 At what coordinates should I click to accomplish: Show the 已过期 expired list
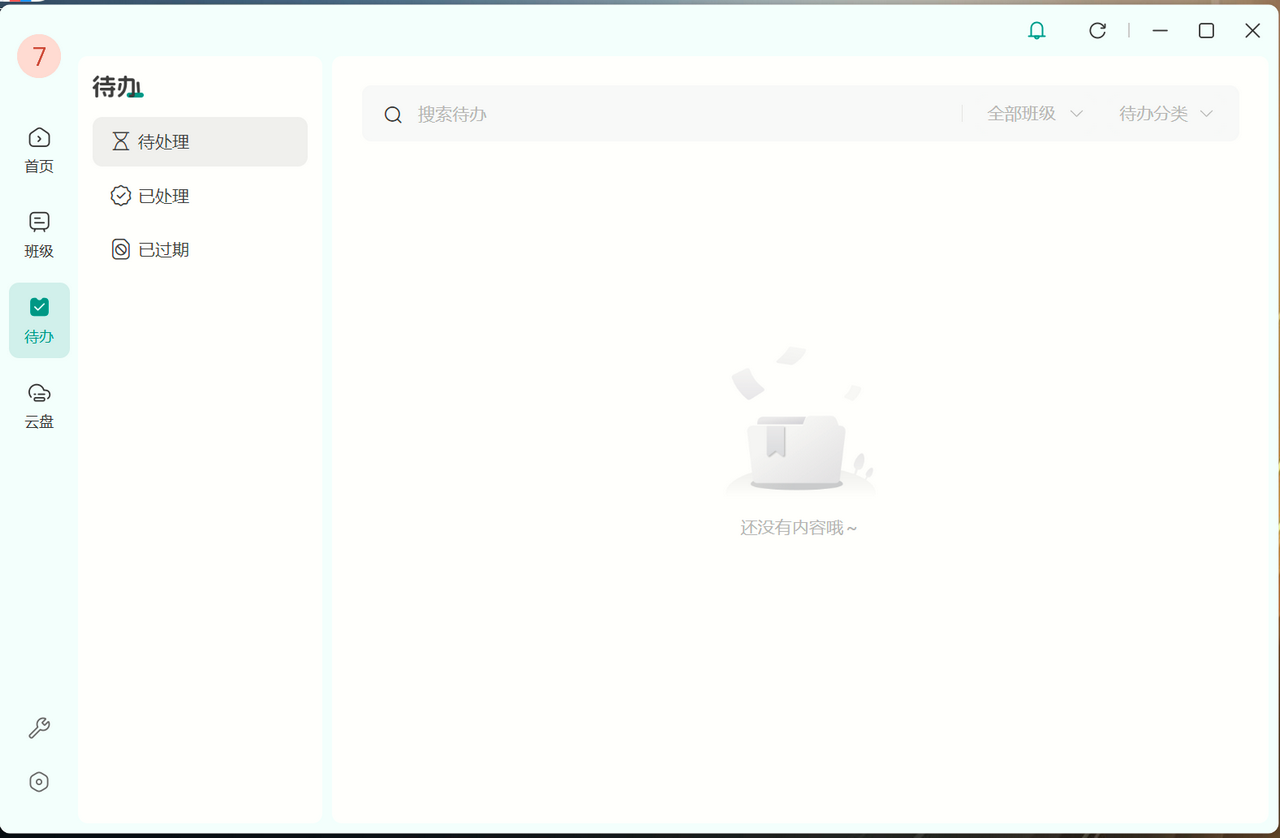[164, 250]
